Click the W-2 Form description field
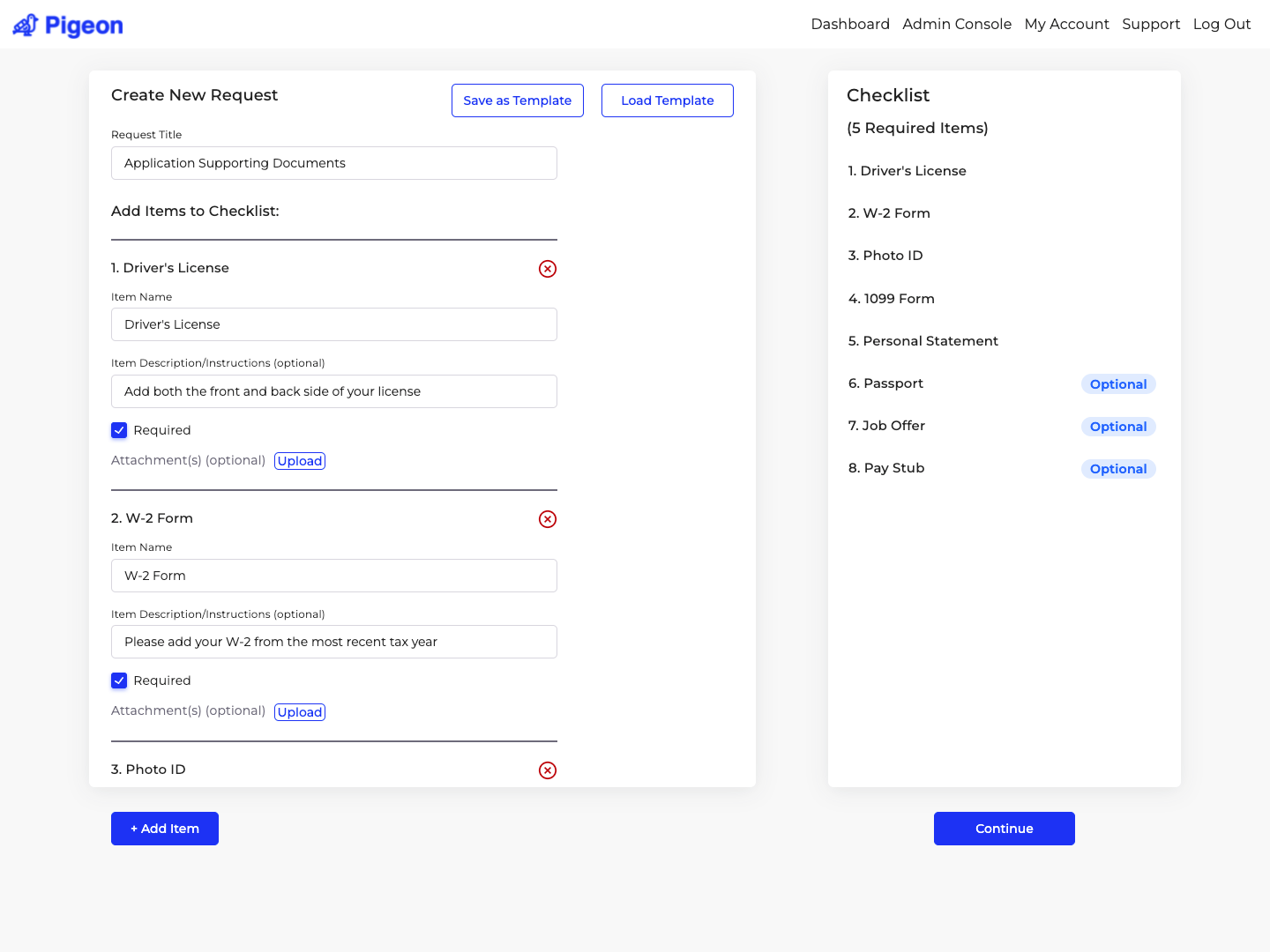Viewport: 1270px width, 952px height. point(333,642)
